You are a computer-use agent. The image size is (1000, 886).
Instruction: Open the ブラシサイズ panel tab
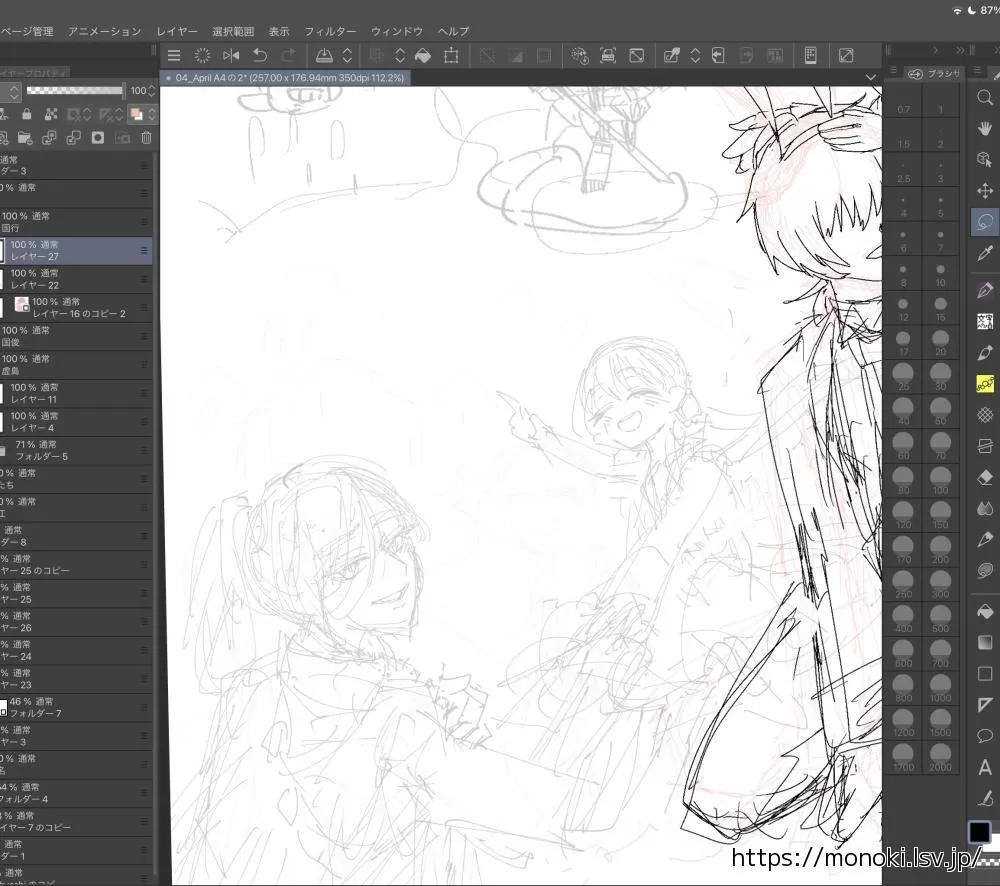point(934,73)
